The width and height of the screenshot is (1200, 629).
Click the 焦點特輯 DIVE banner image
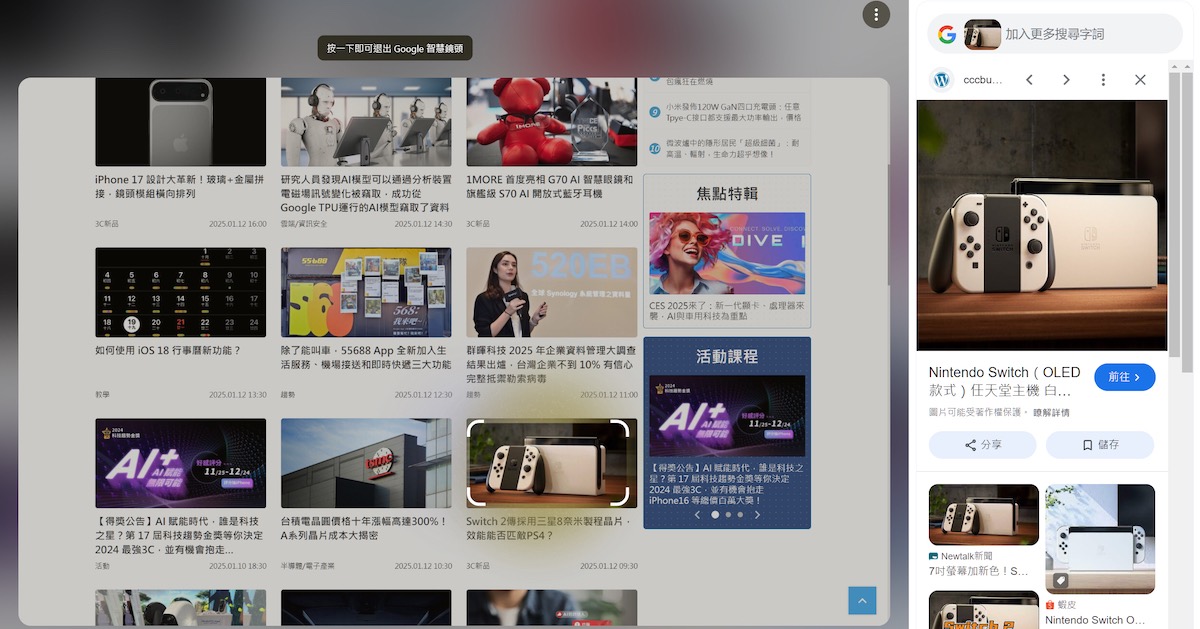pos(727,253)
